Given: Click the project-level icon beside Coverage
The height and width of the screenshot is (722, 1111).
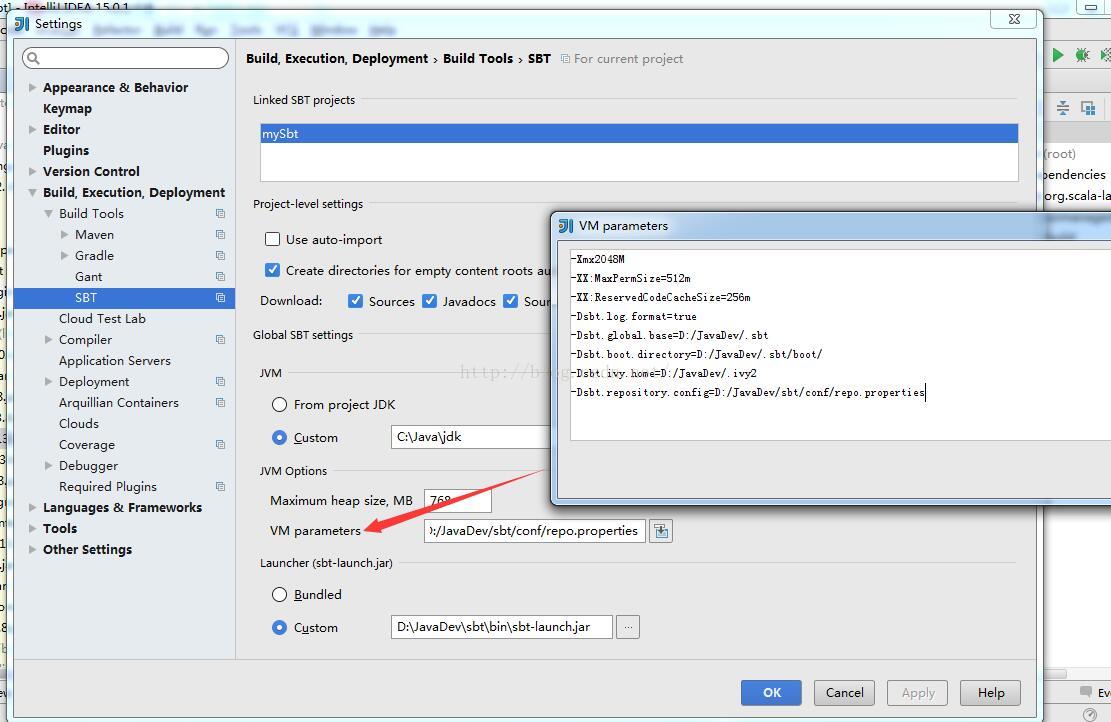Looking at the screenshot, I should click(x=220, y=444).
